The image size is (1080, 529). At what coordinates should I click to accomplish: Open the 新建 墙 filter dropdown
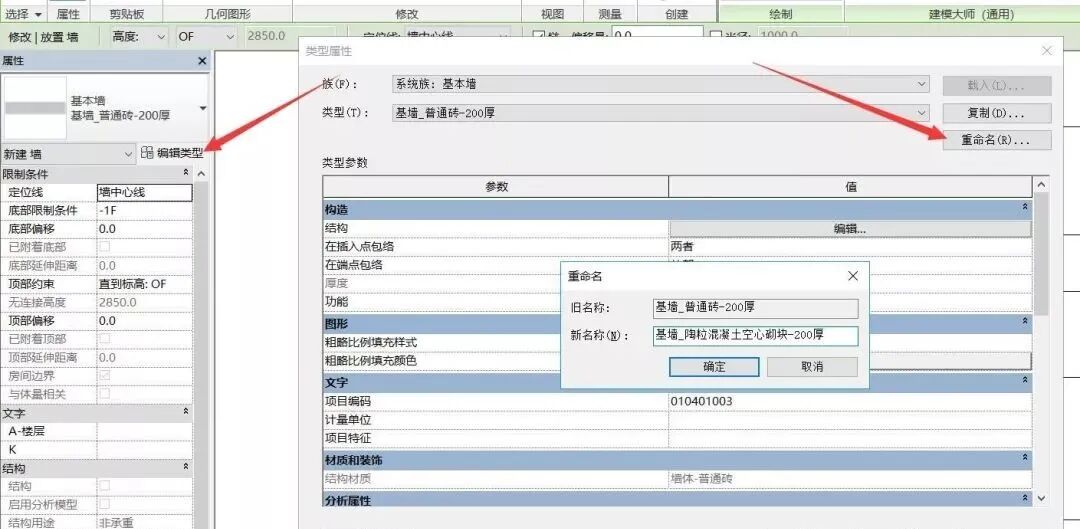(x=128, y=154)
